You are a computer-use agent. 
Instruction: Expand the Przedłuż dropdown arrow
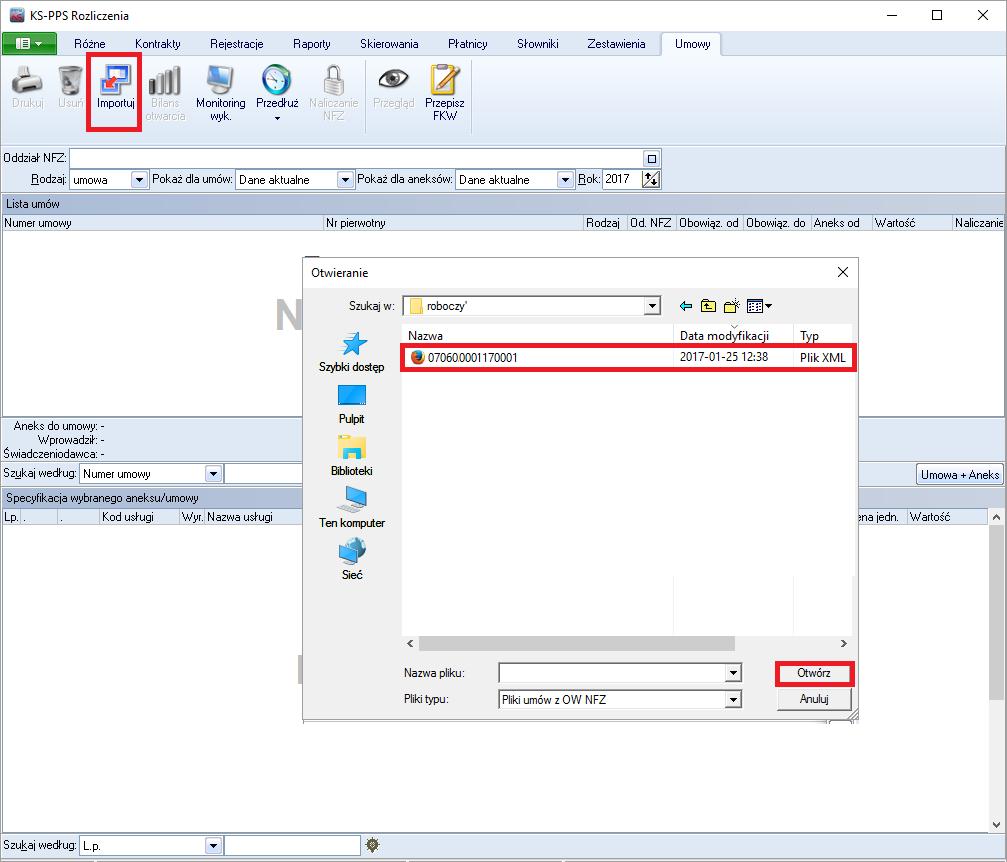[277, 118]
